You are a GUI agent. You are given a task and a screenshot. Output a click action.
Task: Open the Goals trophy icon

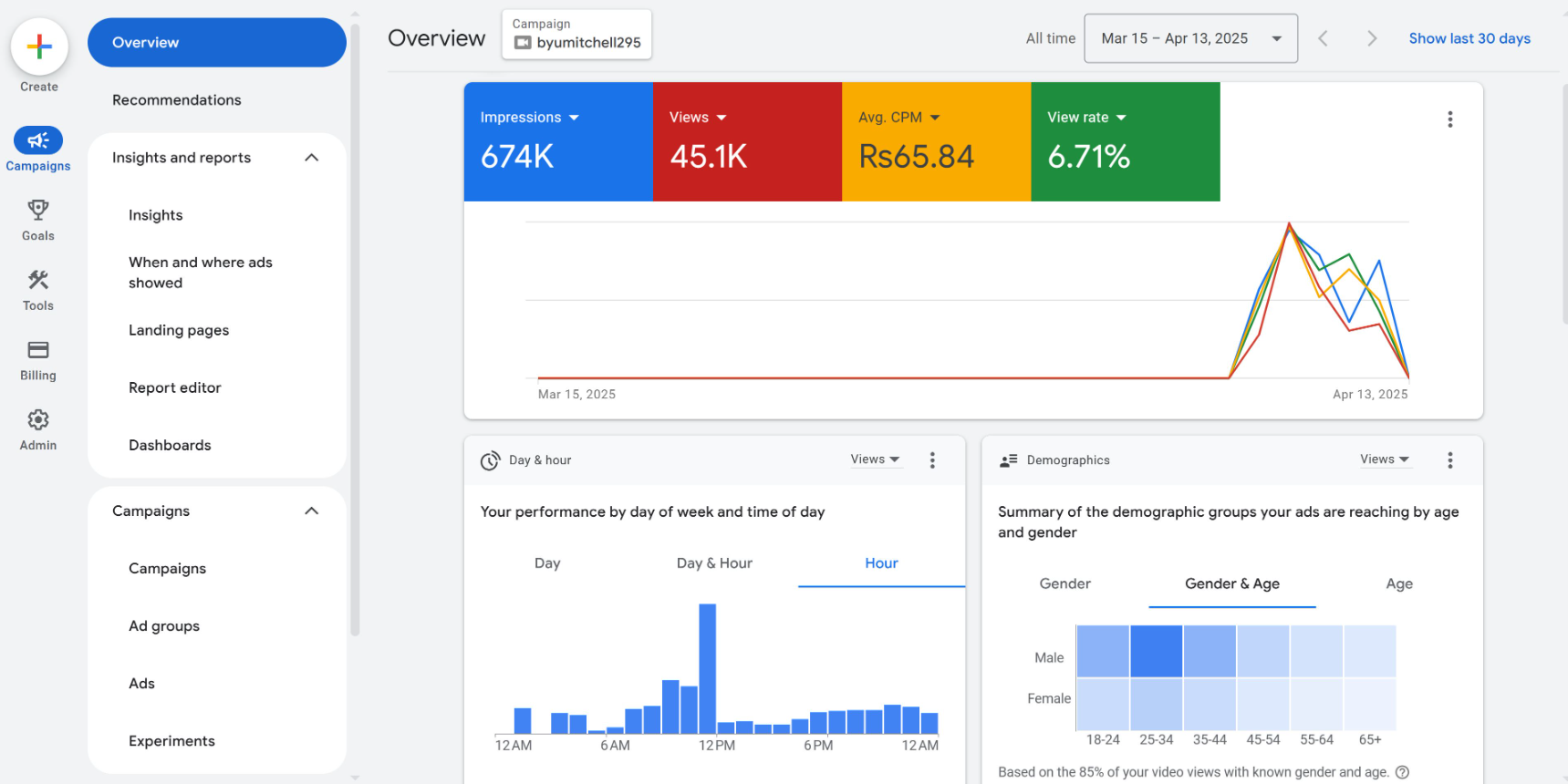tap(38, 211)
